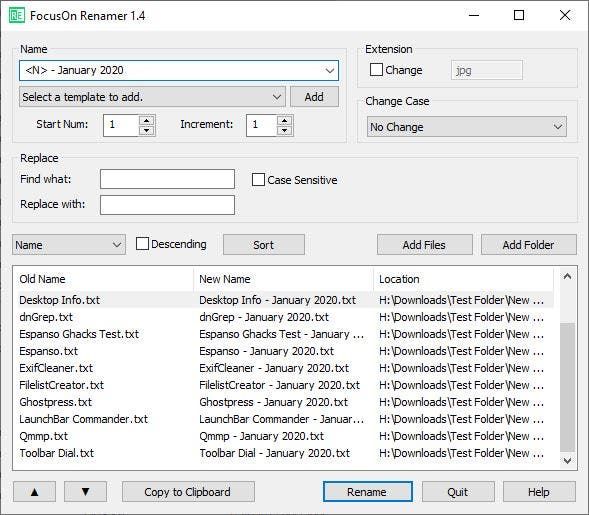Click the Add Folder button
The height and width of the screenshot is (515, 589).
528,245
